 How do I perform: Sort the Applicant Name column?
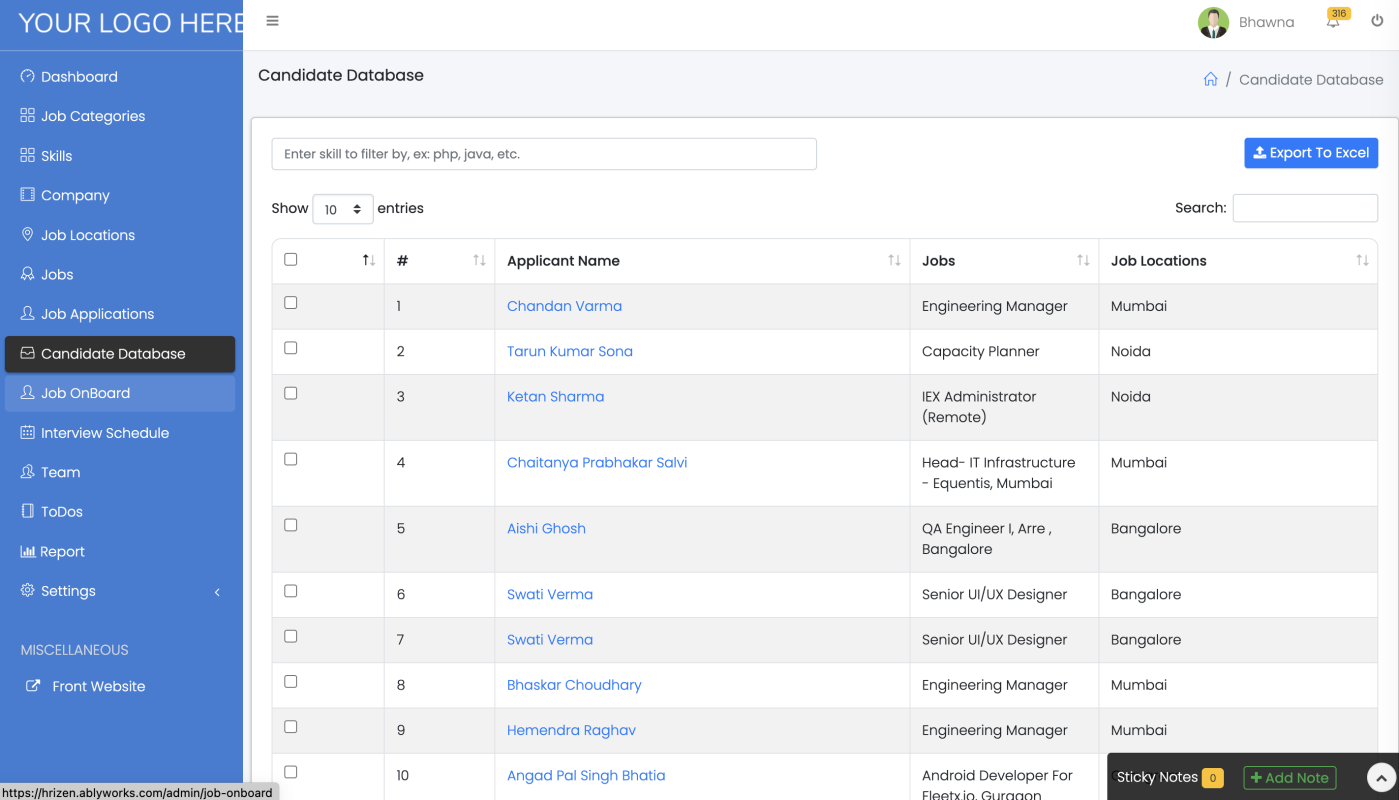point(893,260)
